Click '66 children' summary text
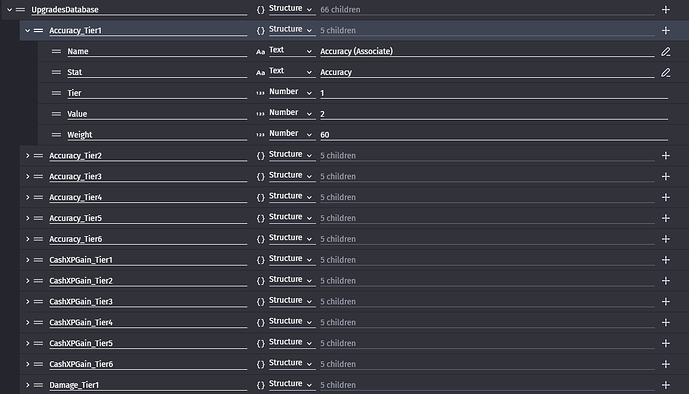The width and height of the screenshot is (689, 394). (340, 10)
